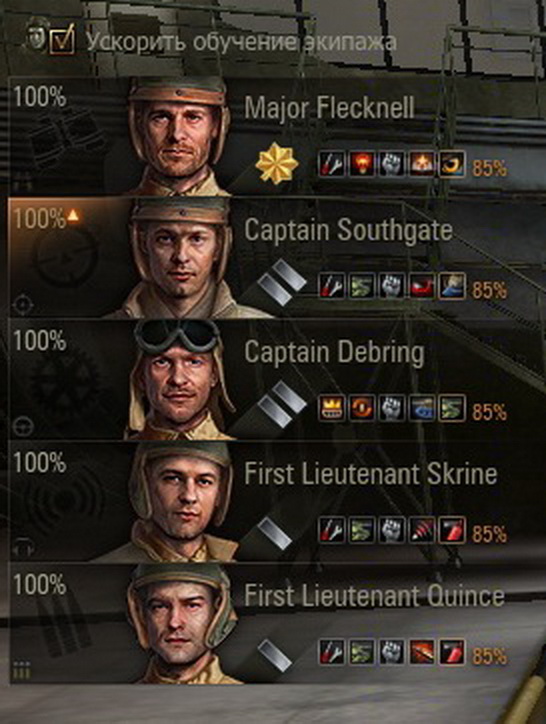
Task: Select Captain Debring's crown skill icon
Action: pos(332,408)
